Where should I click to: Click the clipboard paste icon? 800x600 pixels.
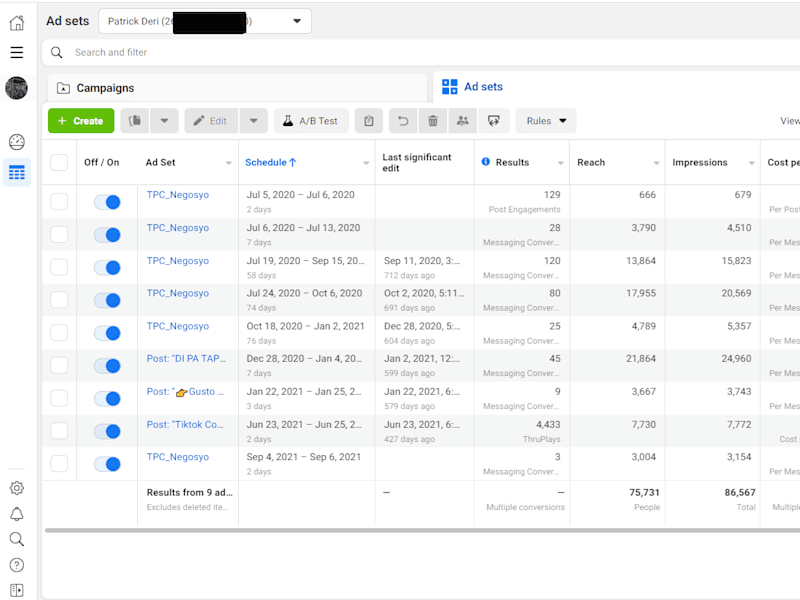[x=369, y=121]
